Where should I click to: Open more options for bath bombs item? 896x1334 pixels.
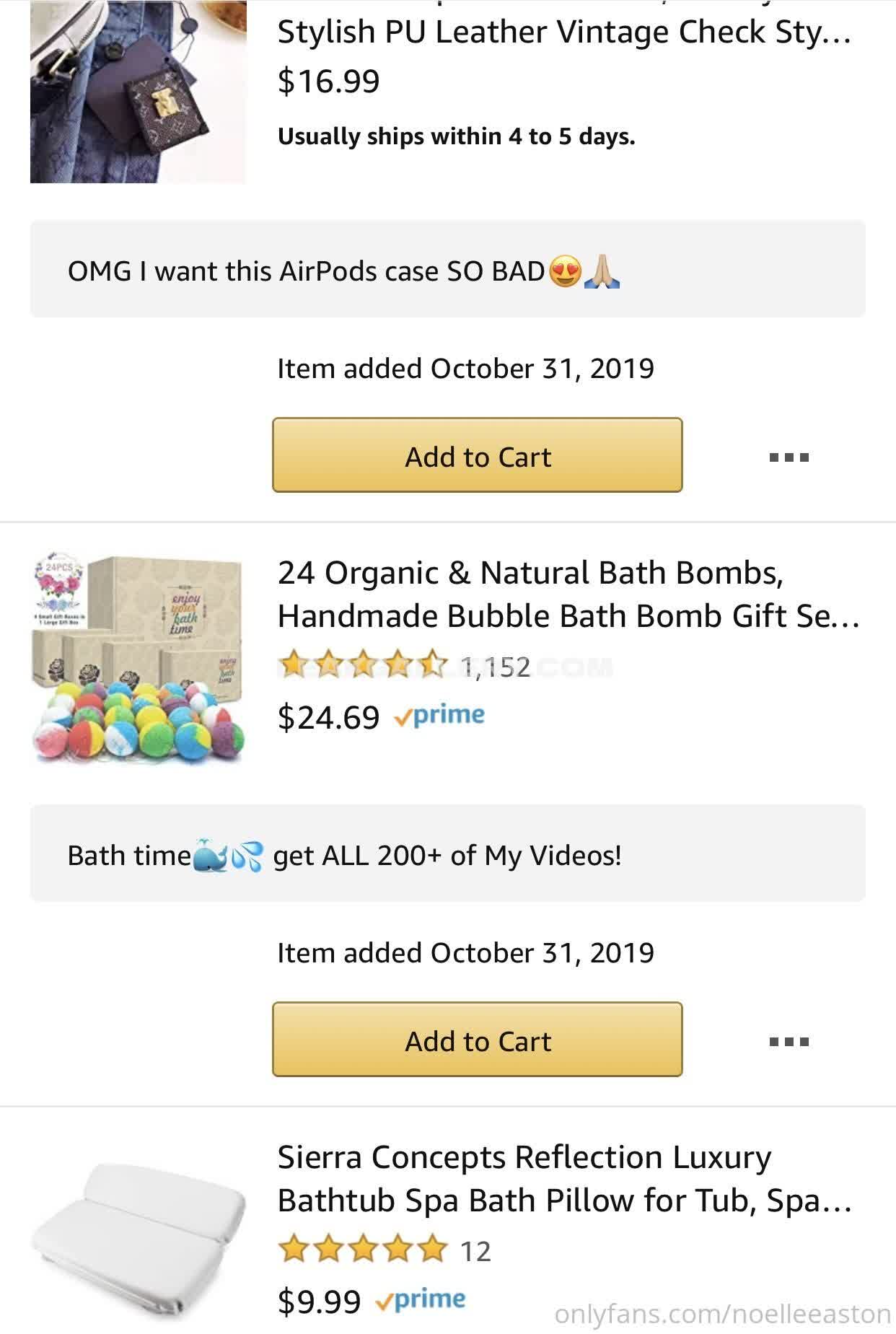pos(789,1041)
